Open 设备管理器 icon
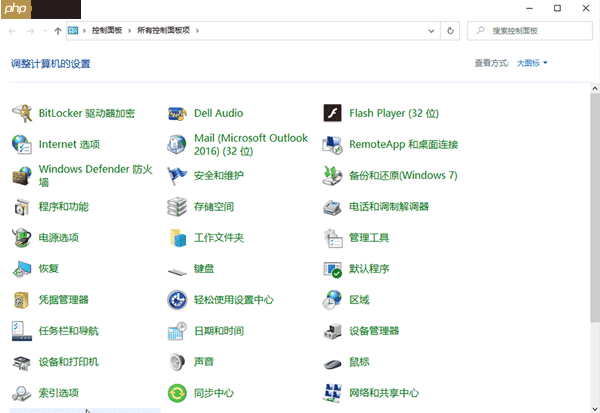 click(333, 331)
